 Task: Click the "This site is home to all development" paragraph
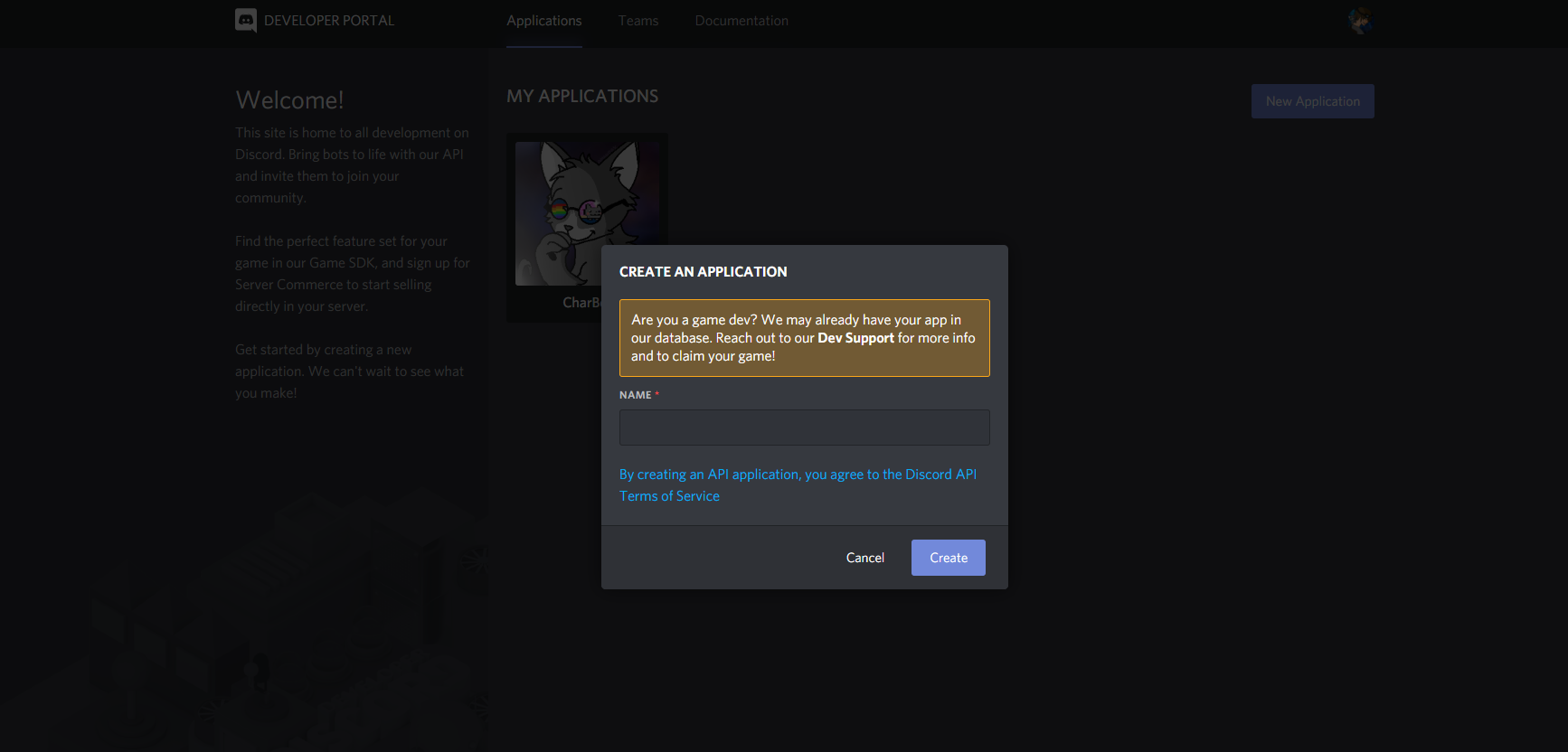[352, 165]
